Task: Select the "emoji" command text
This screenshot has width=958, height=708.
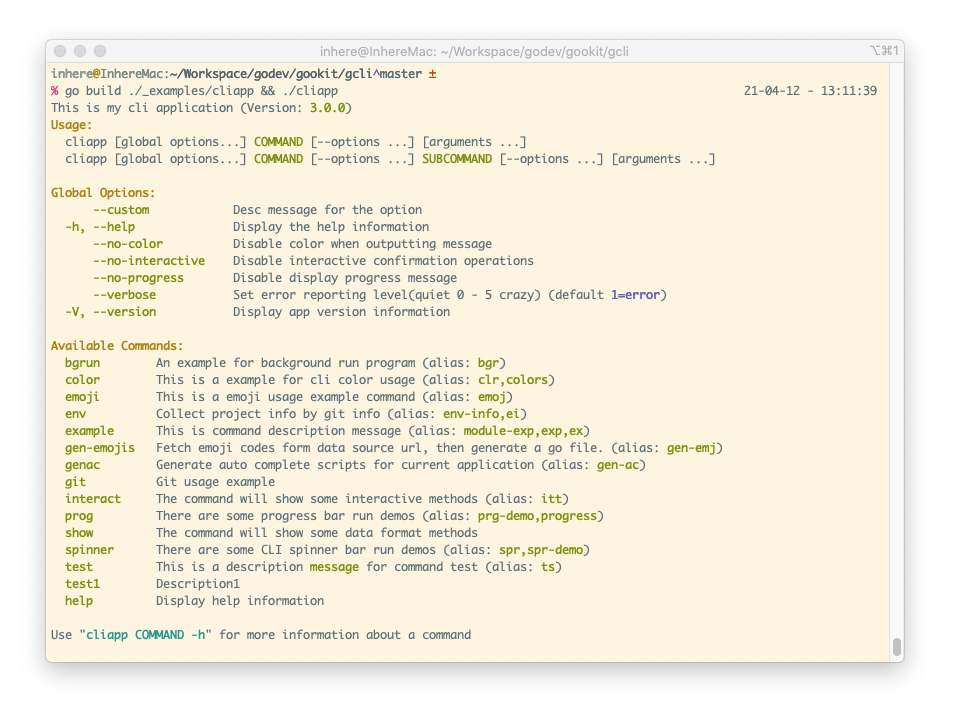Action: click(x=81, y=396)
